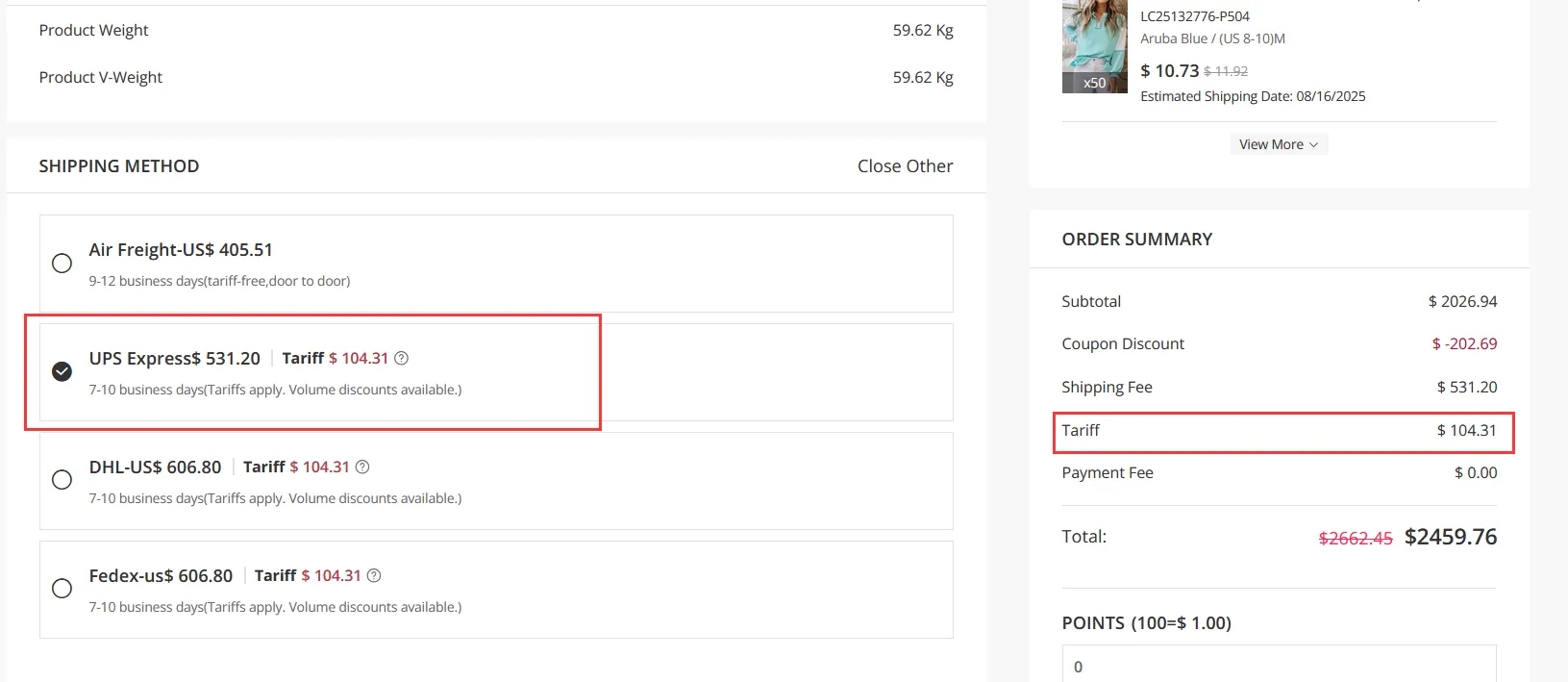Click the Air Freight-US$ 405.51 label
Screen dimensions: 1568x682
point(181,250)
